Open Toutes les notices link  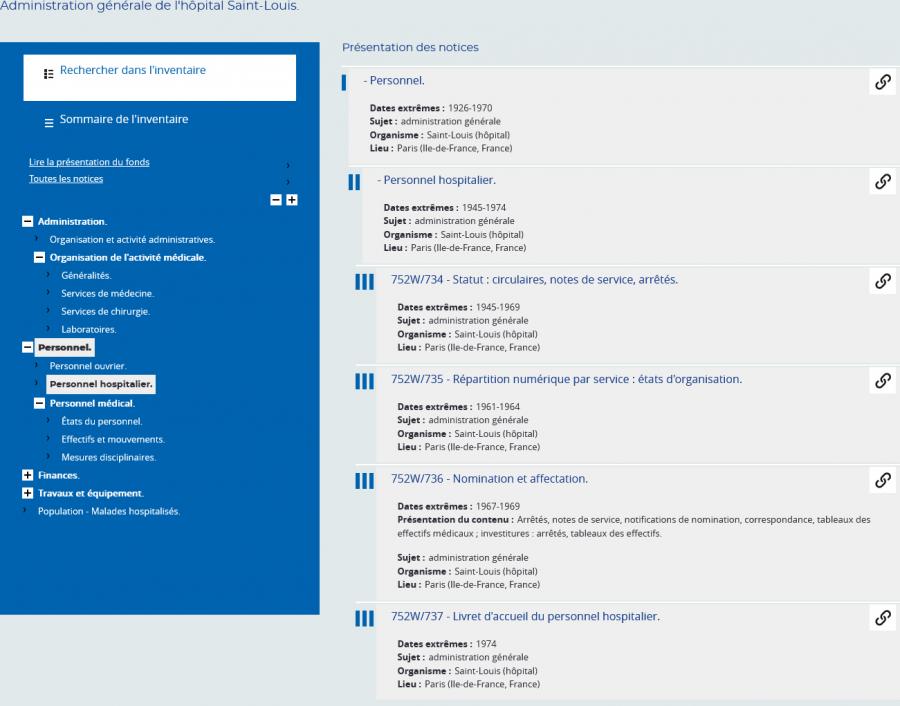66,179
